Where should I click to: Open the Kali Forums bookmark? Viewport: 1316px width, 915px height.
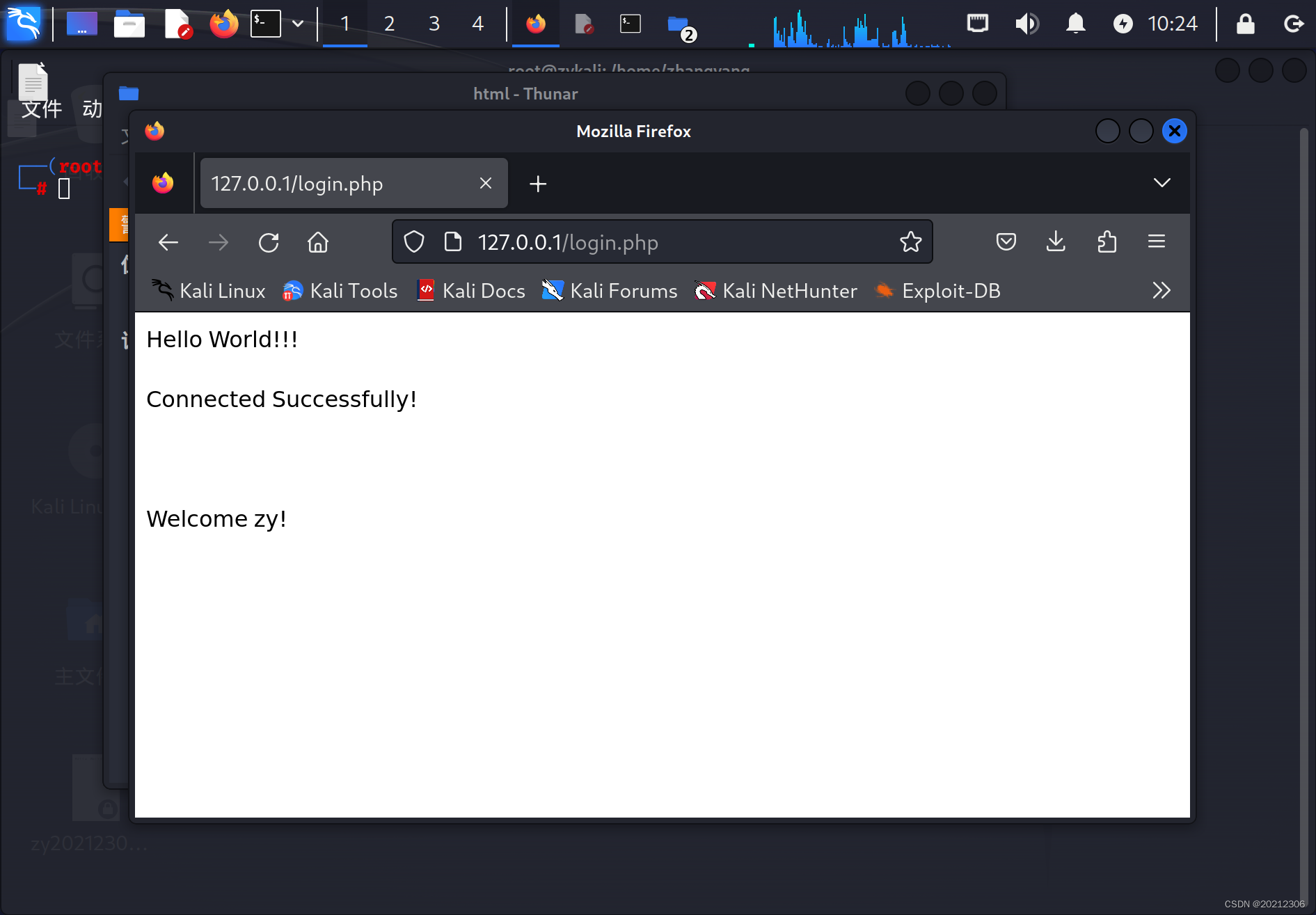pos(610,291)
